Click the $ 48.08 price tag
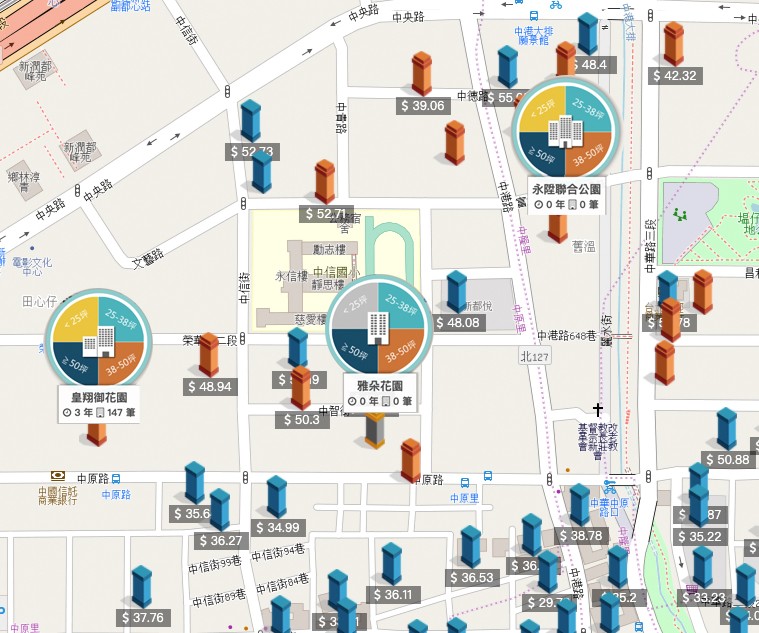Image resolution: width=759 pixels, height=633 pixels. tap(458, 322)
